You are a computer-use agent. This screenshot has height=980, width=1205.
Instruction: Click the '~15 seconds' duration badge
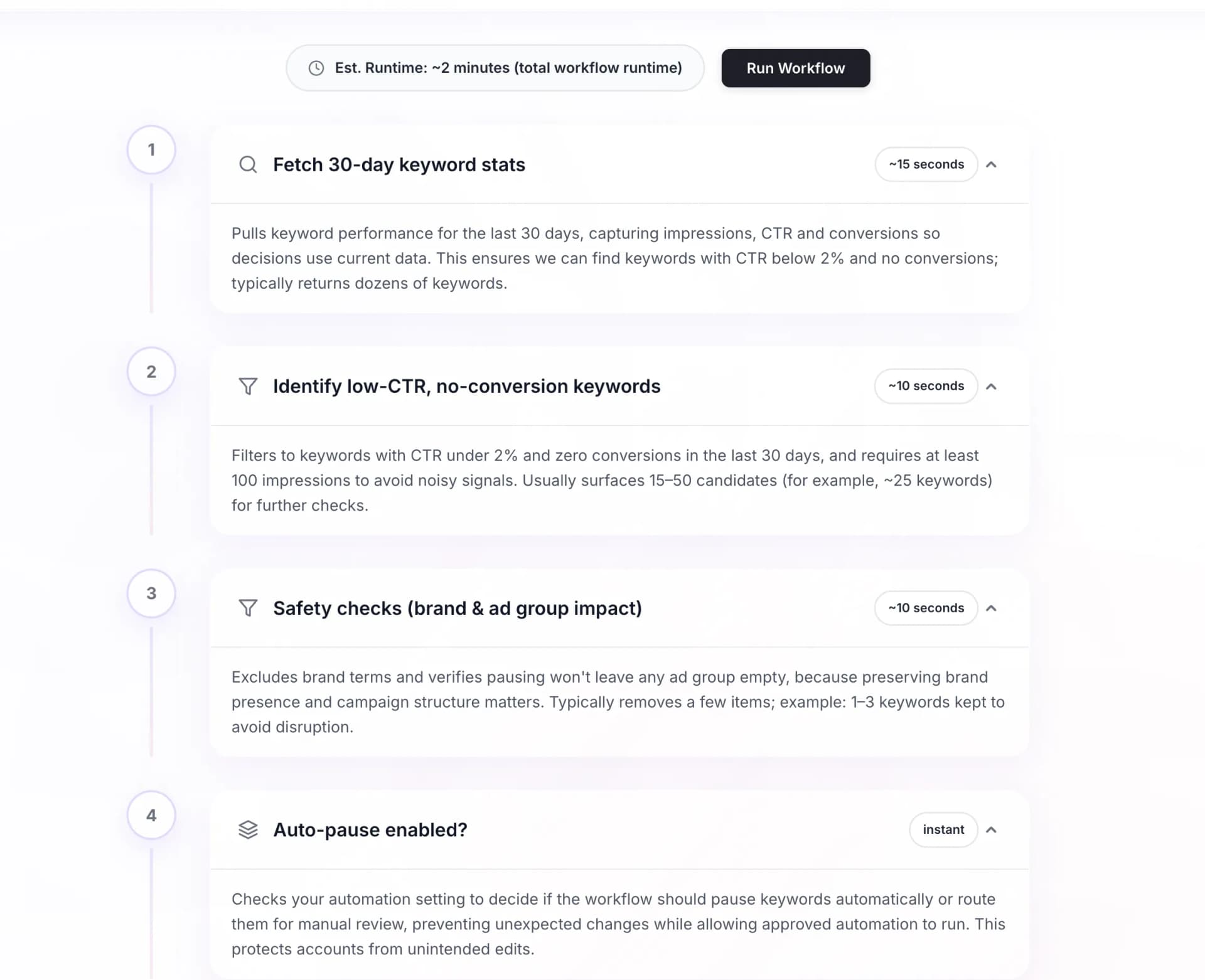tap(926, 164)
